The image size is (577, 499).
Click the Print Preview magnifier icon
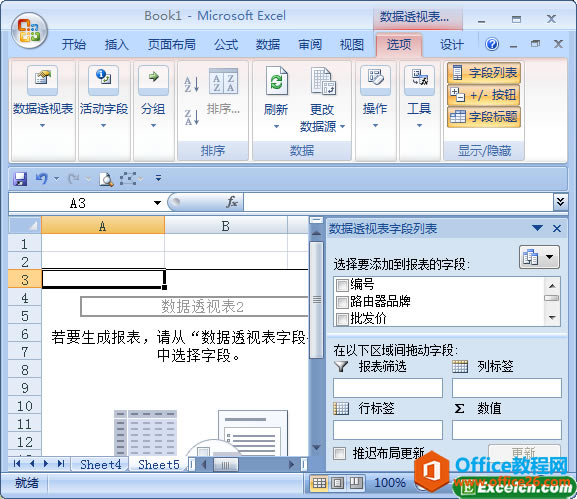(106, 179)
